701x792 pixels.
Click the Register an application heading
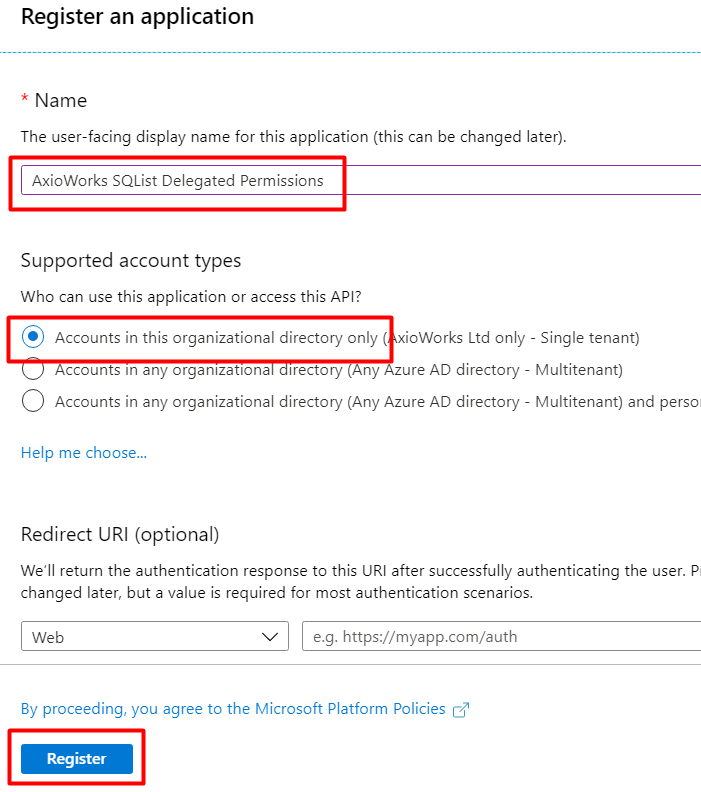[x=137, y=17]
